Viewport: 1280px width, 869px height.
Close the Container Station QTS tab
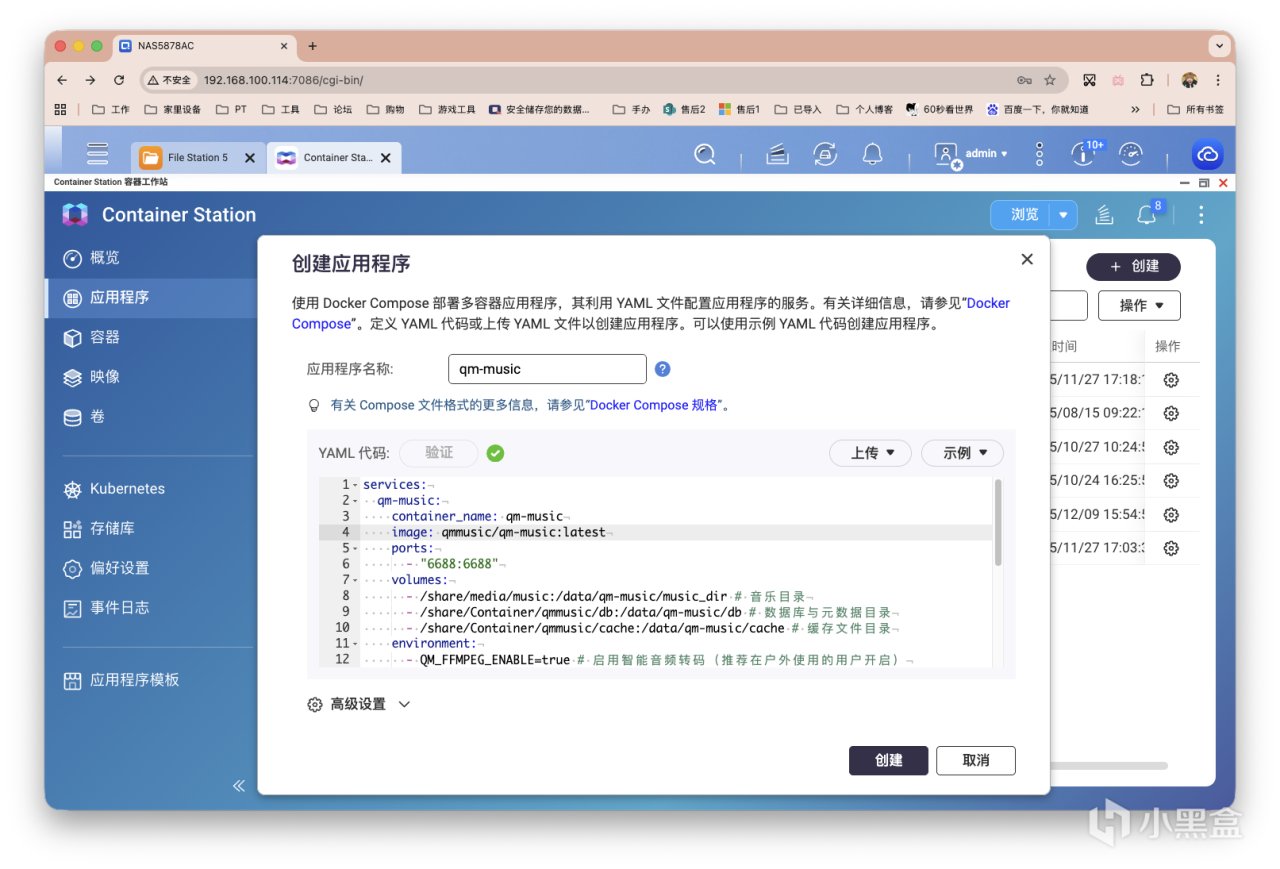click(386, 158)
